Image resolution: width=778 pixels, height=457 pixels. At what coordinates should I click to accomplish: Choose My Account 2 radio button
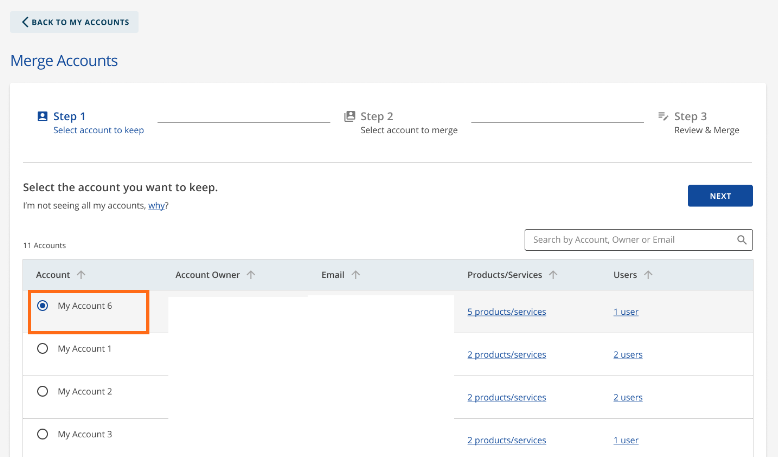point(42,392)
